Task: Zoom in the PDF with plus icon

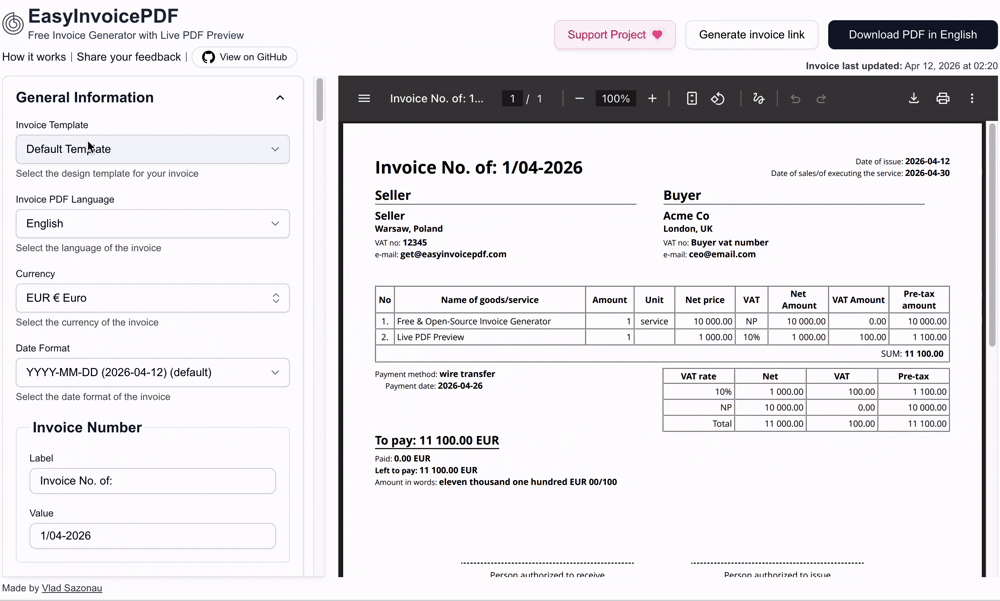Action: (652, 98)
